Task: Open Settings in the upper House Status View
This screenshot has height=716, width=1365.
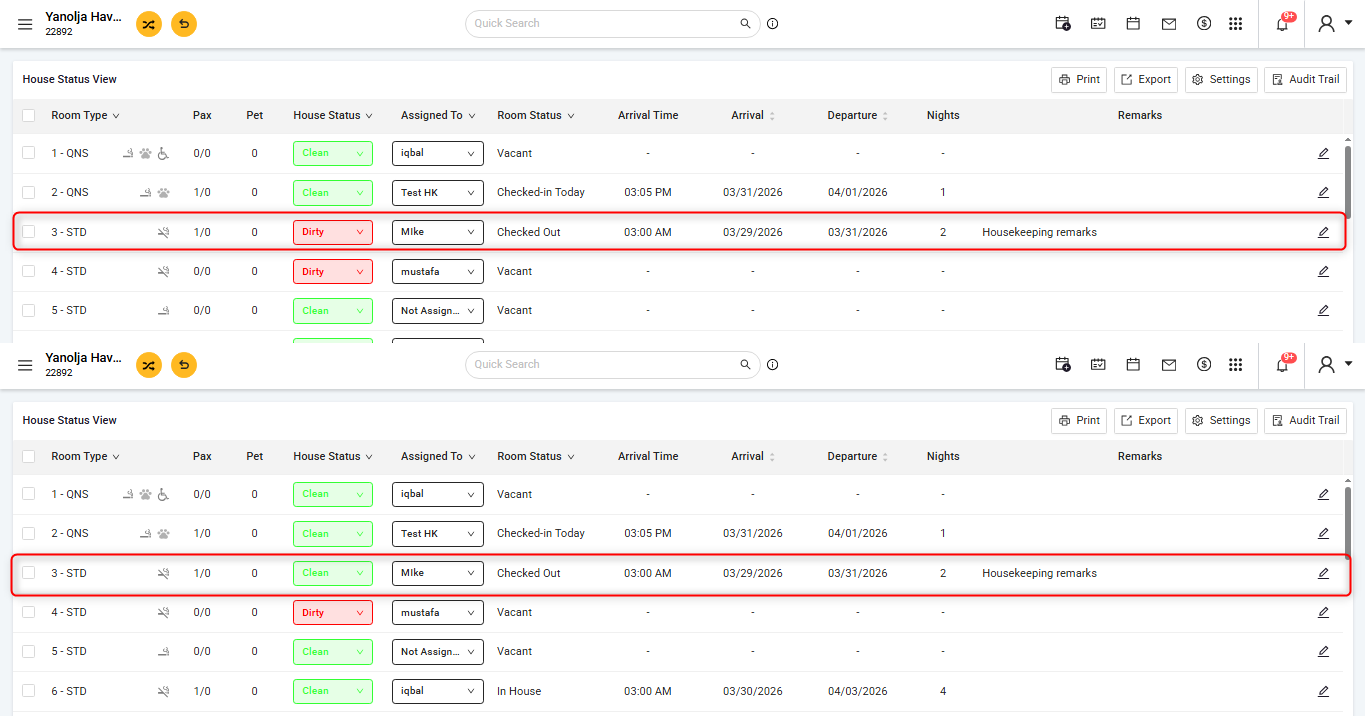Action: (x=1221, y=80)
